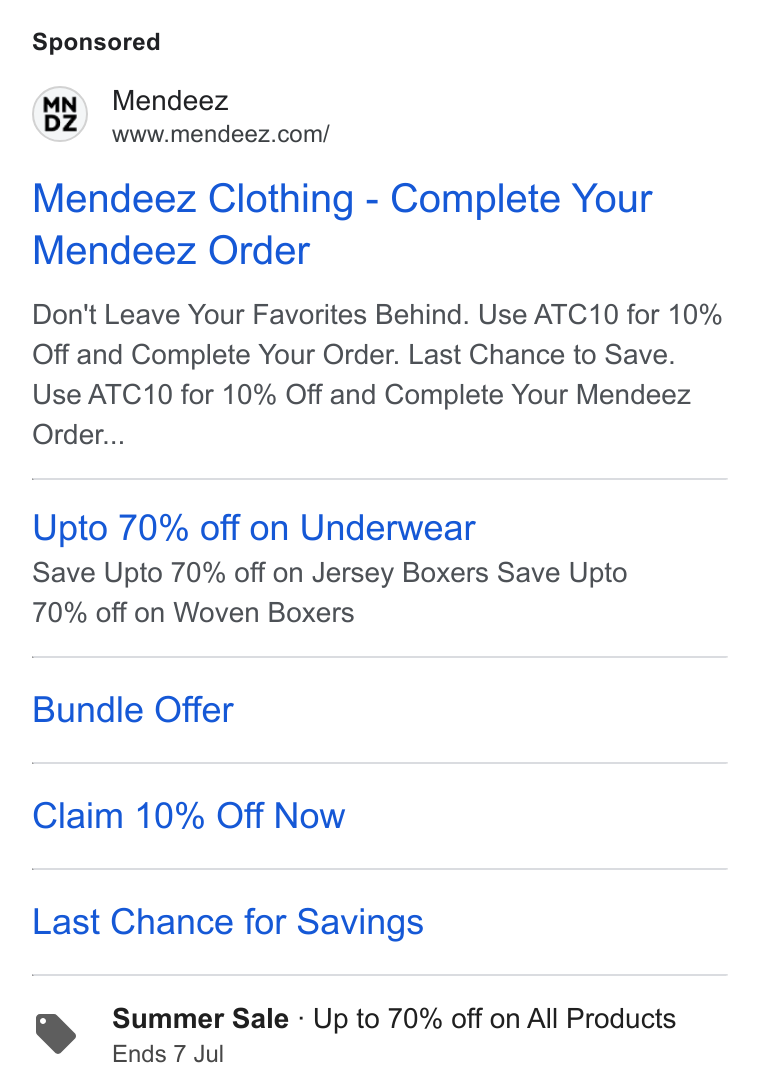
Task: Open the Upto 70% off on Underwear sitelink
Action: coord(254,527)
